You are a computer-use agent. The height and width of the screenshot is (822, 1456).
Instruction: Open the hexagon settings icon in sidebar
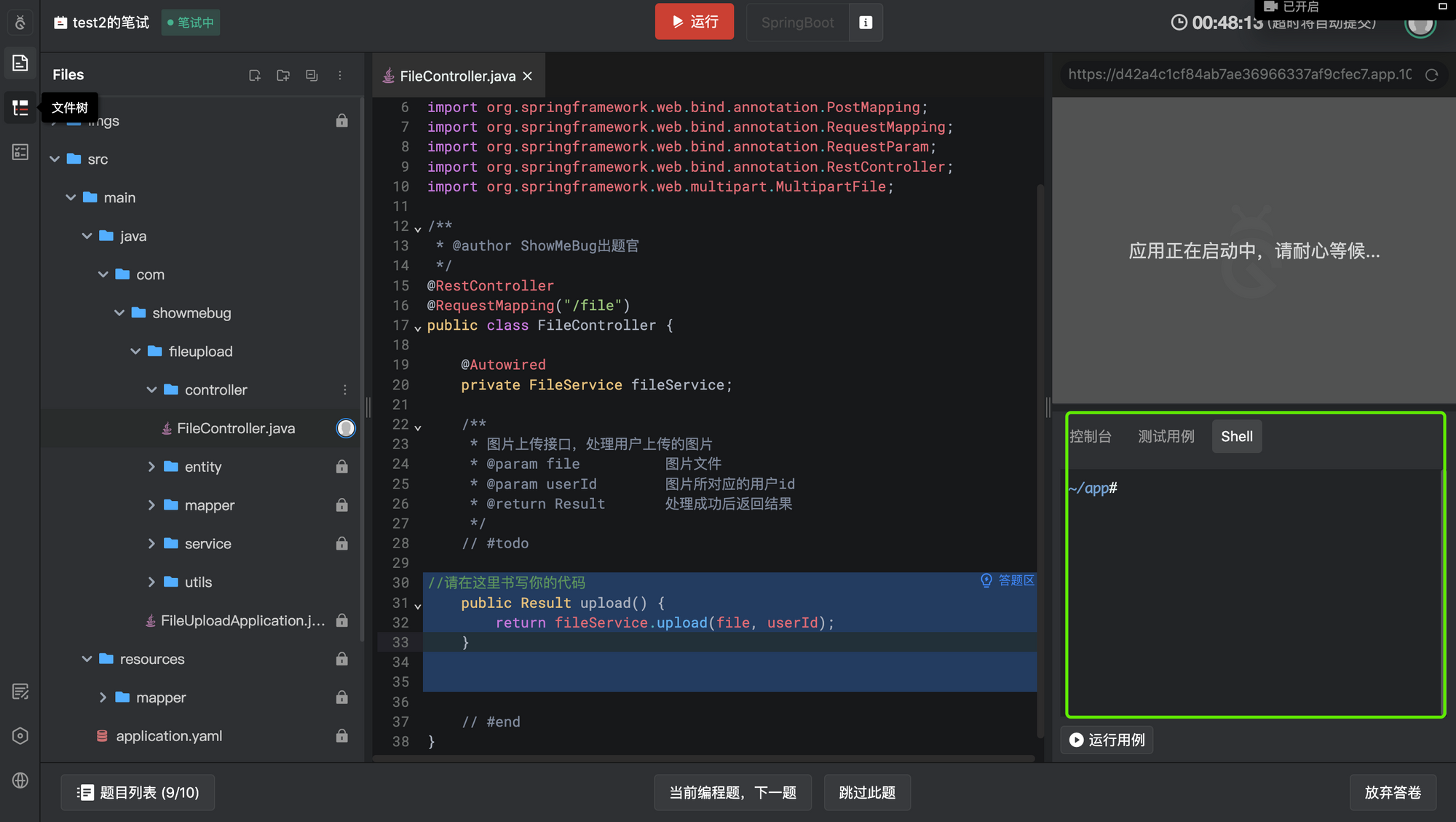20,736
